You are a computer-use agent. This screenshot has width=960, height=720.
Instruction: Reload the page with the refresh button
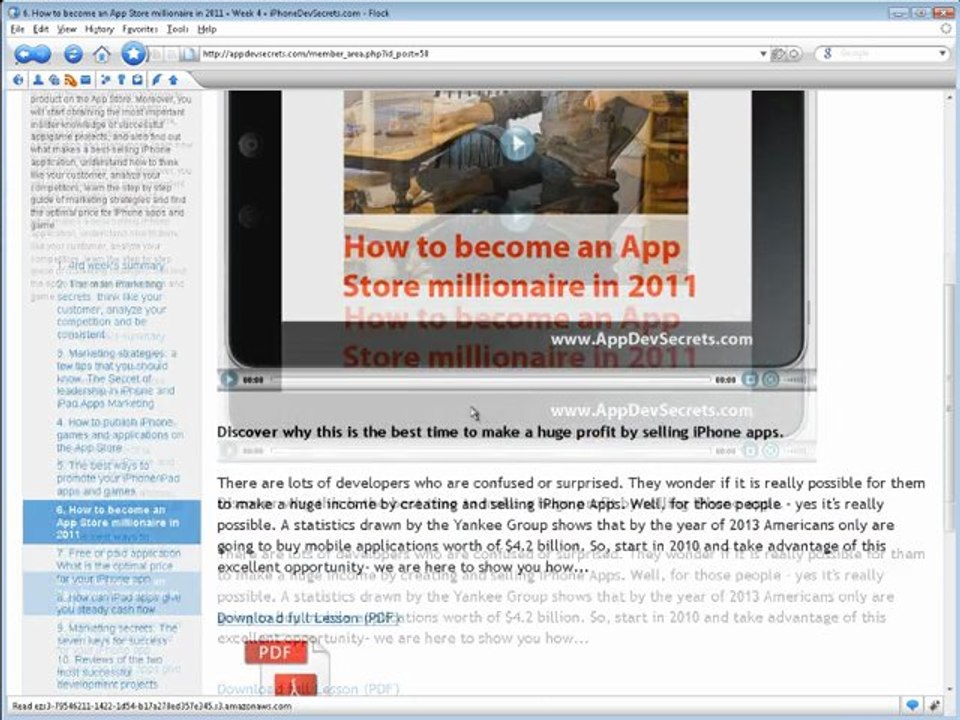click(x=73, y=54)
